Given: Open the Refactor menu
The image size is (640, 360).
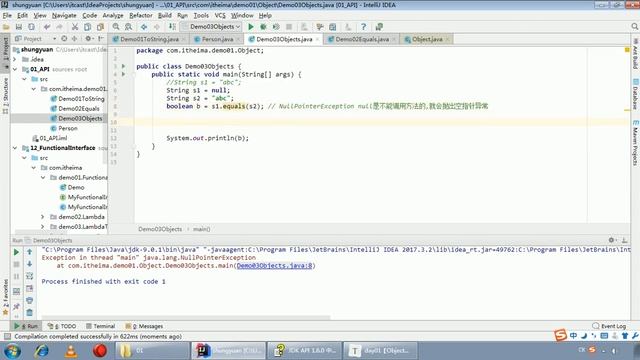Looking at the screenshot, I should [141, 16].
